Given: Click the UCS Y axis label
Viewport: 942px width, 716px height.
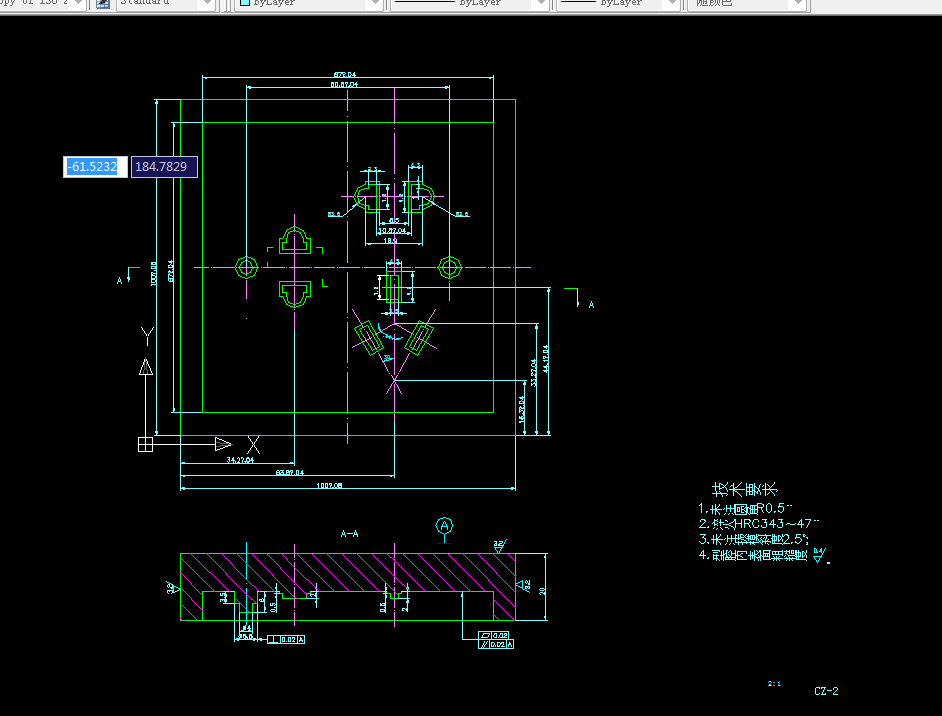Looking at the screenshot, I should pos(147,336).
